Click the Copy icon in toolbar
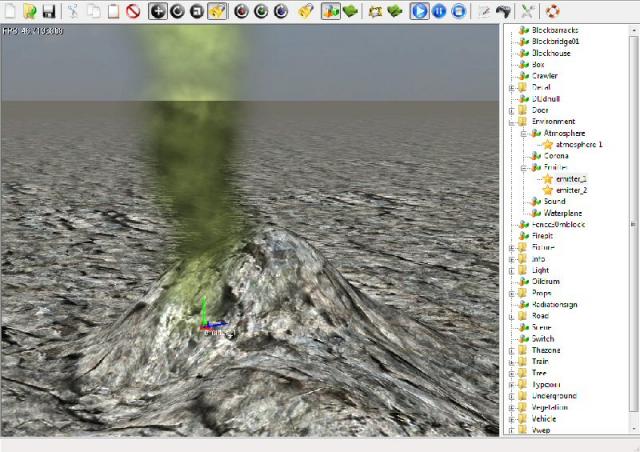 93,11
